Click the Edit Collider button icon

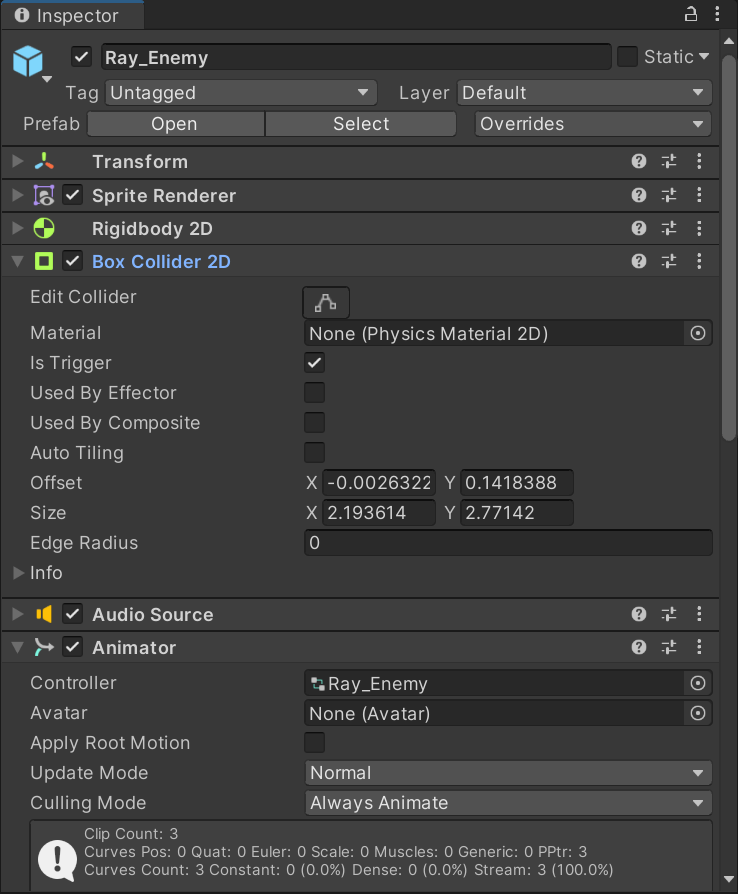click(x=326, y=302)
